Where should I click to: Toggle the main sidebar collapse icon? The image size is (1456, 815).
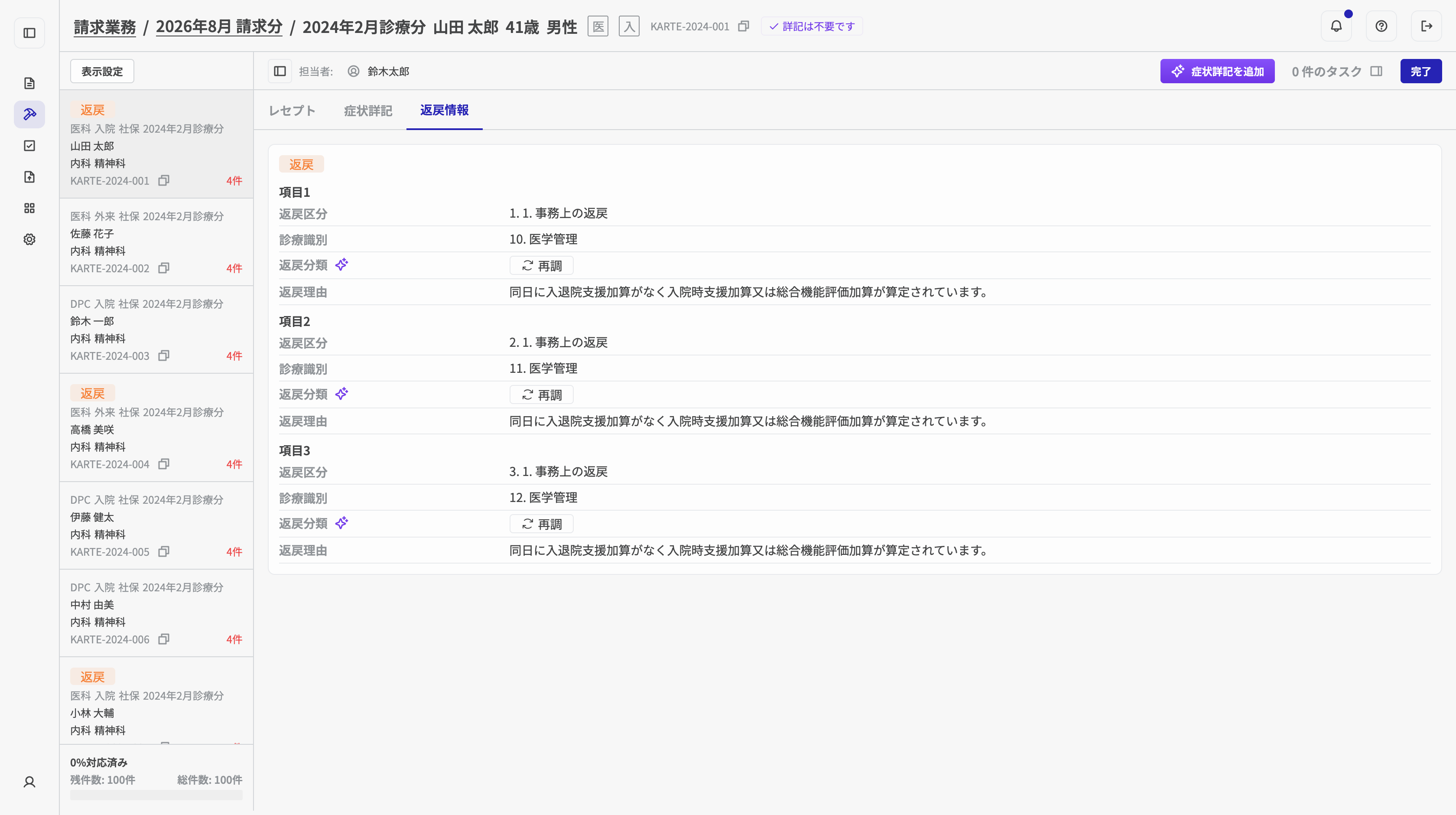(x=29, y=33)
